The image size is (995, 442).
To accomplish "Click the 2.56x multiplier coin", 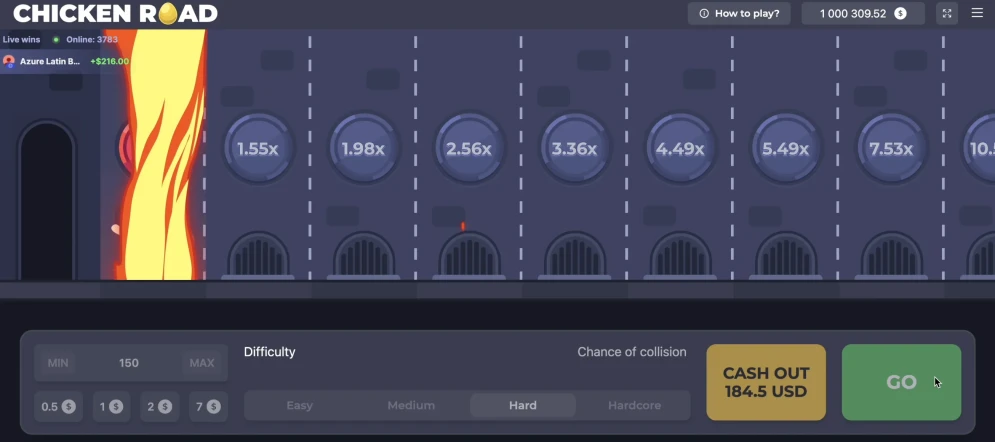I will point(469,148).
